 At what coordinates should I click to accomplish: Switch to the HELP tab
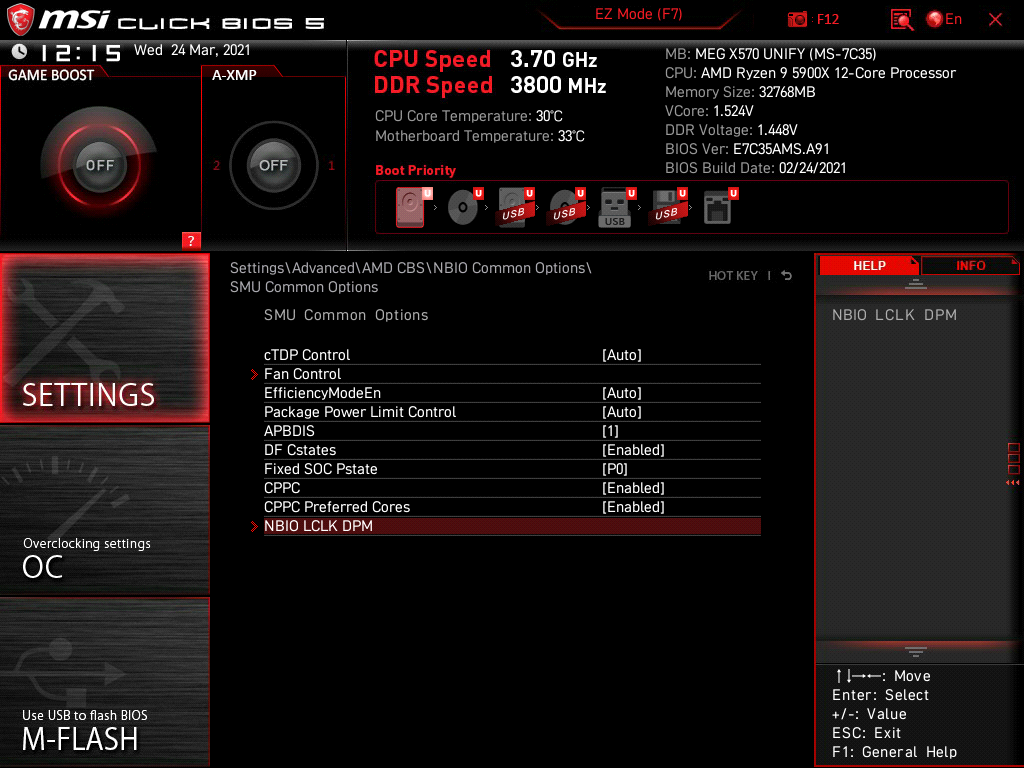click(869, 266)
